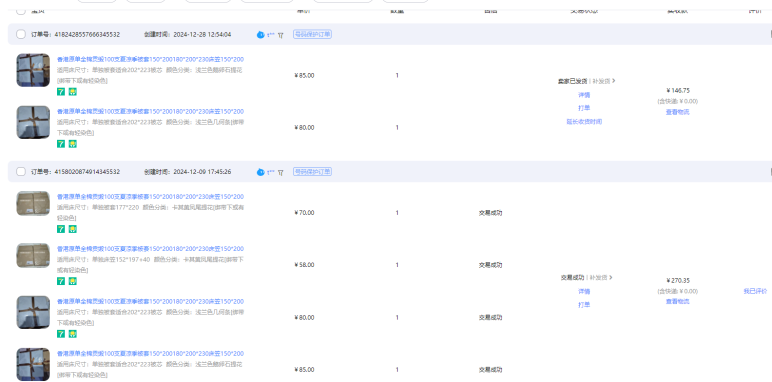Open thumbnail of ¥58.00 fitted sheet item
772x382 pixels.
(33, 255)
